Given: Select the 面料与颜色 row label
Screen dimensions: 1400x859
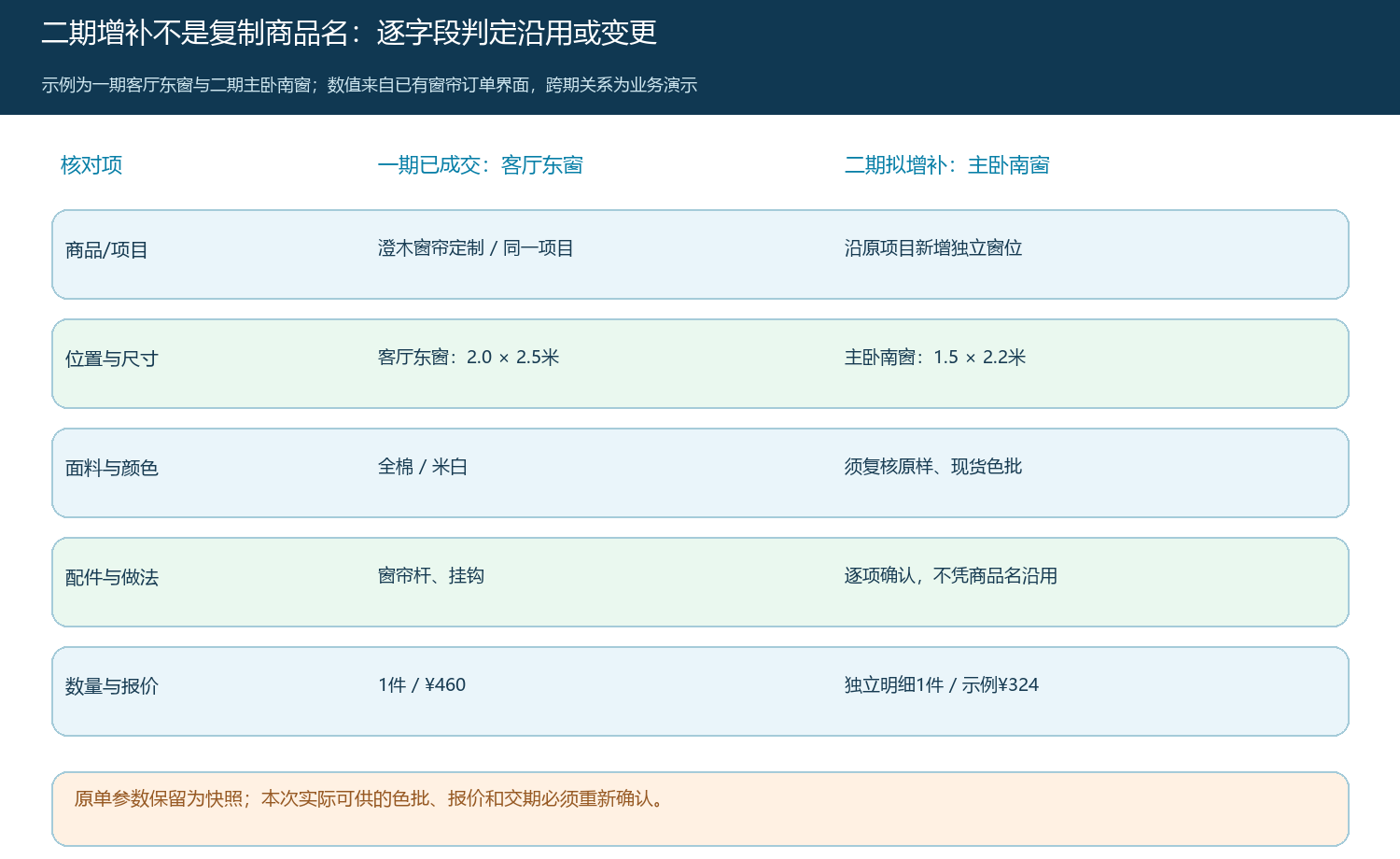Looking at the screenshot, I should pyautogui.click(x=112, y=469).
